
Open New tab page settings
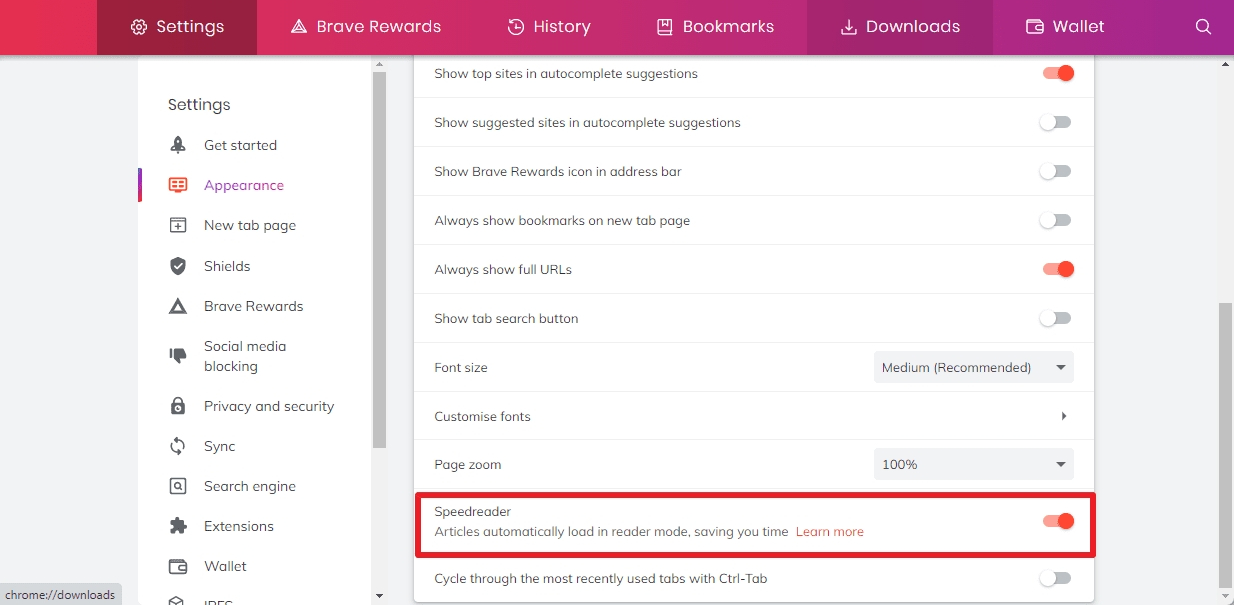[249, 225]
